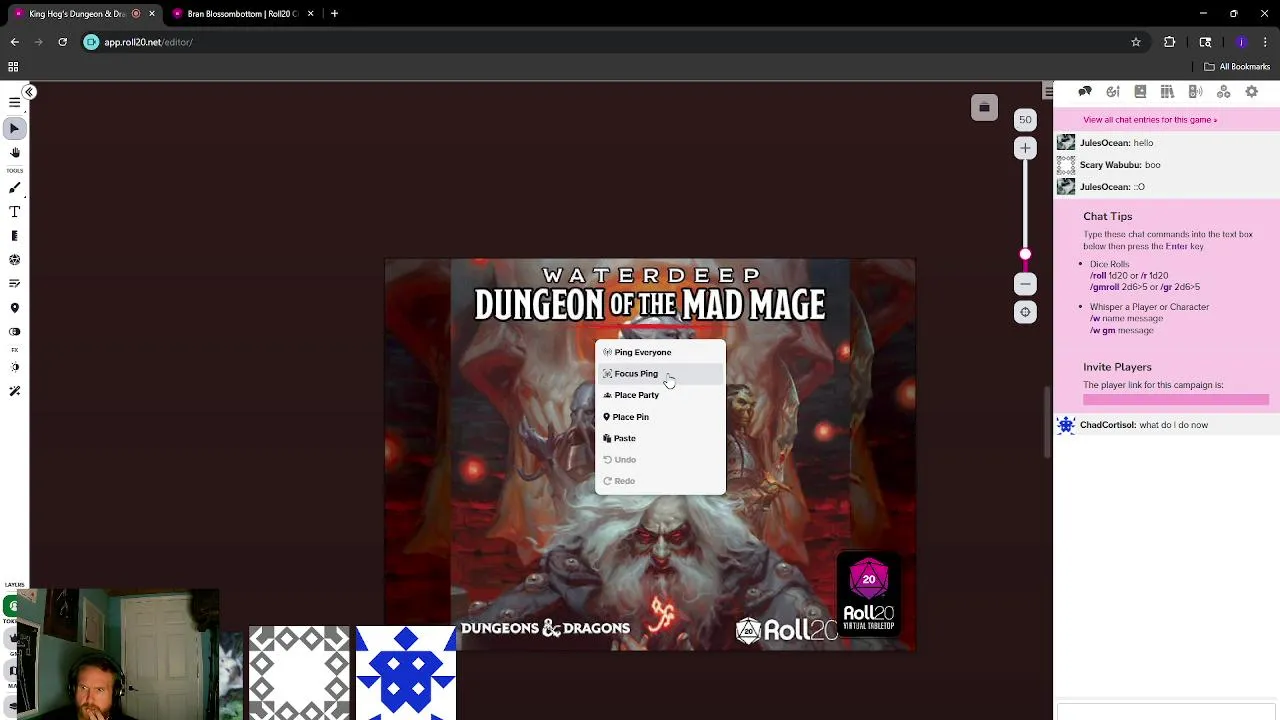
Task: Click the player invite link field
Action: (1176, 400)
